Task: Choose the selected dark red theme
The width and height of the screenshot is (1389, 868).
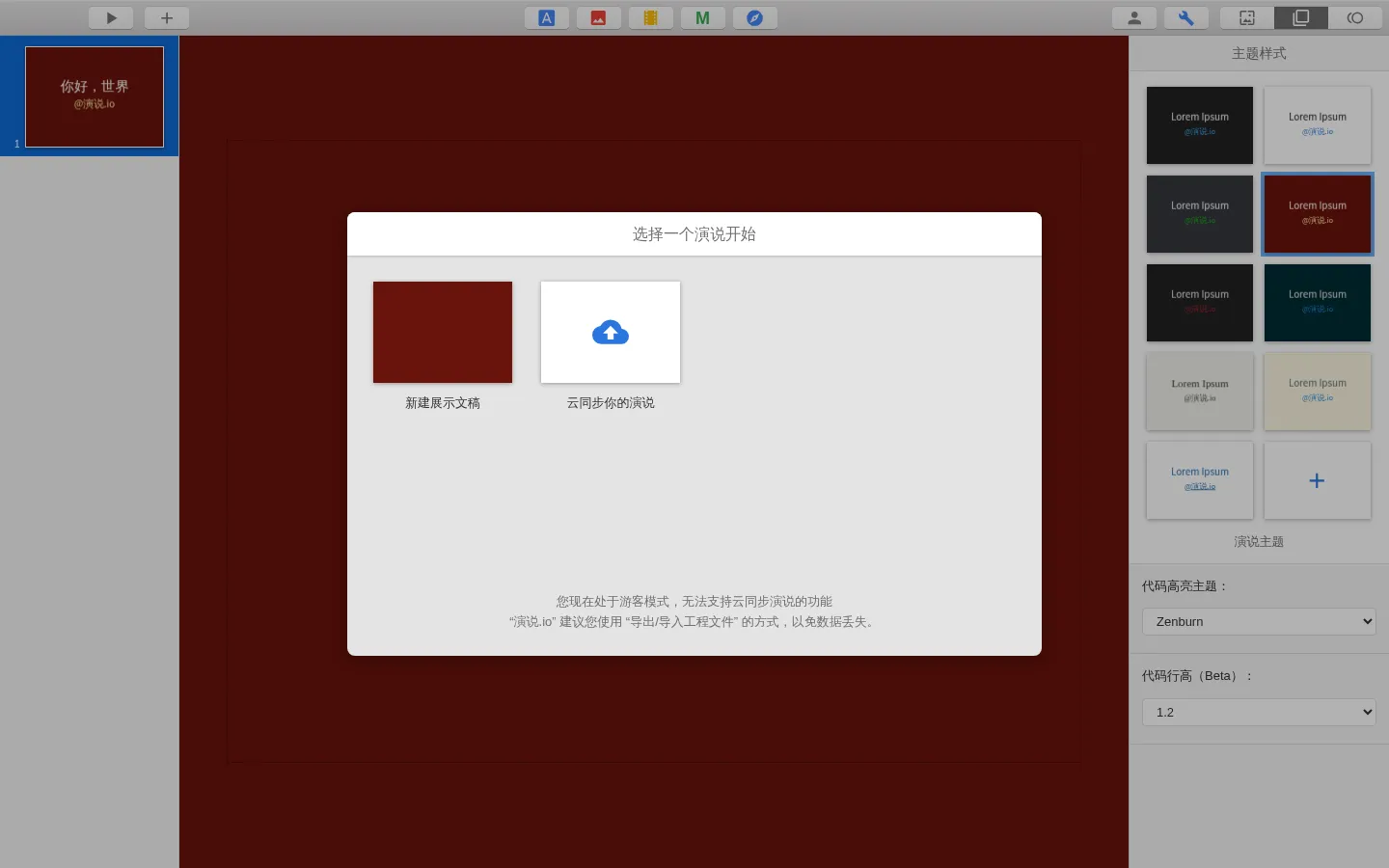Action: point(1318,214)
